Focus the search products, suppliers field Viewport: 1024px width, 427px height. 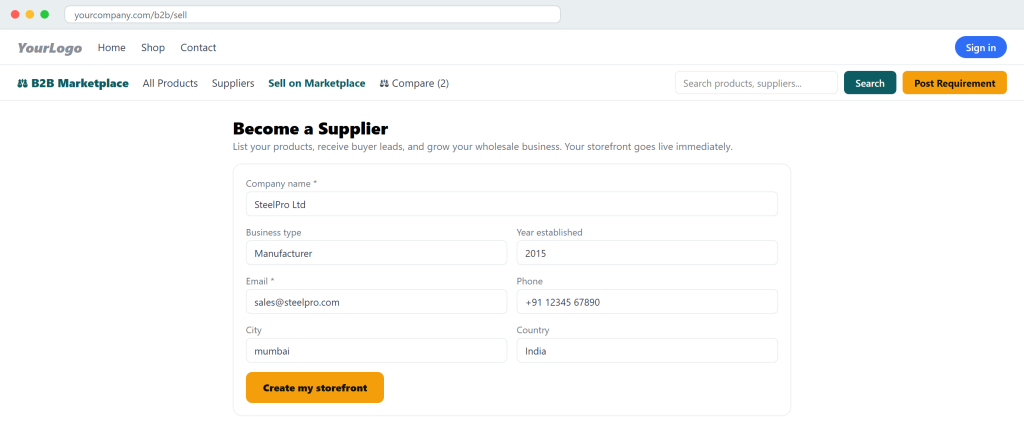click(x=756, y=83)
